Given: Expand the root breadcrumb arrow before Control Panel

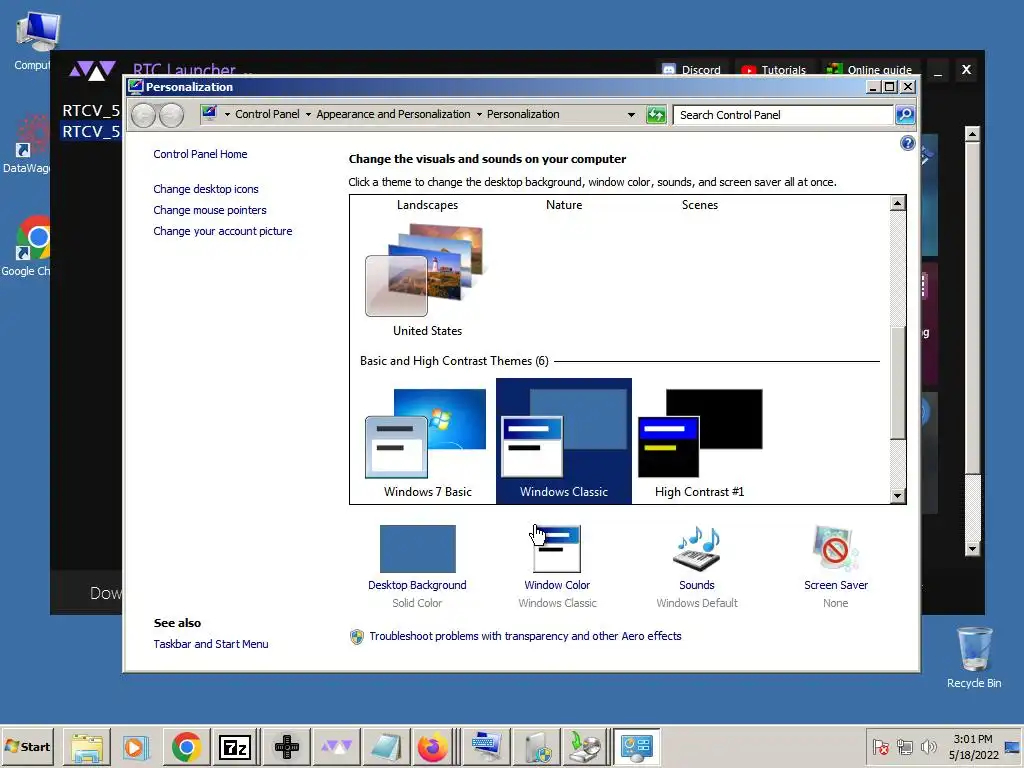Looking at the screenshot, I should click(x=227, y=114).
